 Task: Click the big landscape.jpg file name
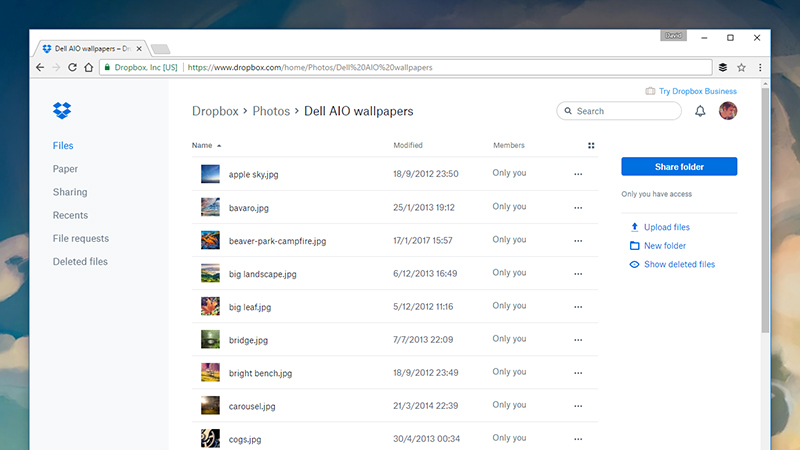pos(262,274)
